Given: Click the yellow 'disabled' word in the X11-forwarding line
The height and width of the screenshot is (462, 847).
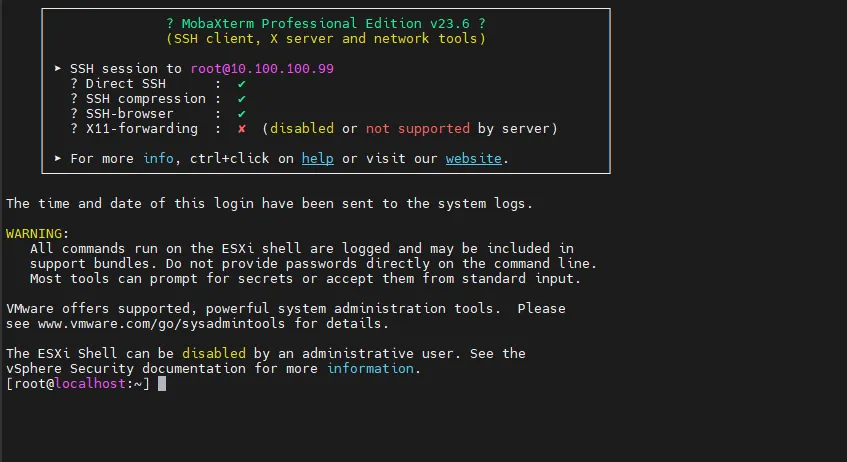Looking at the screenshot, I should click(302, 129).
